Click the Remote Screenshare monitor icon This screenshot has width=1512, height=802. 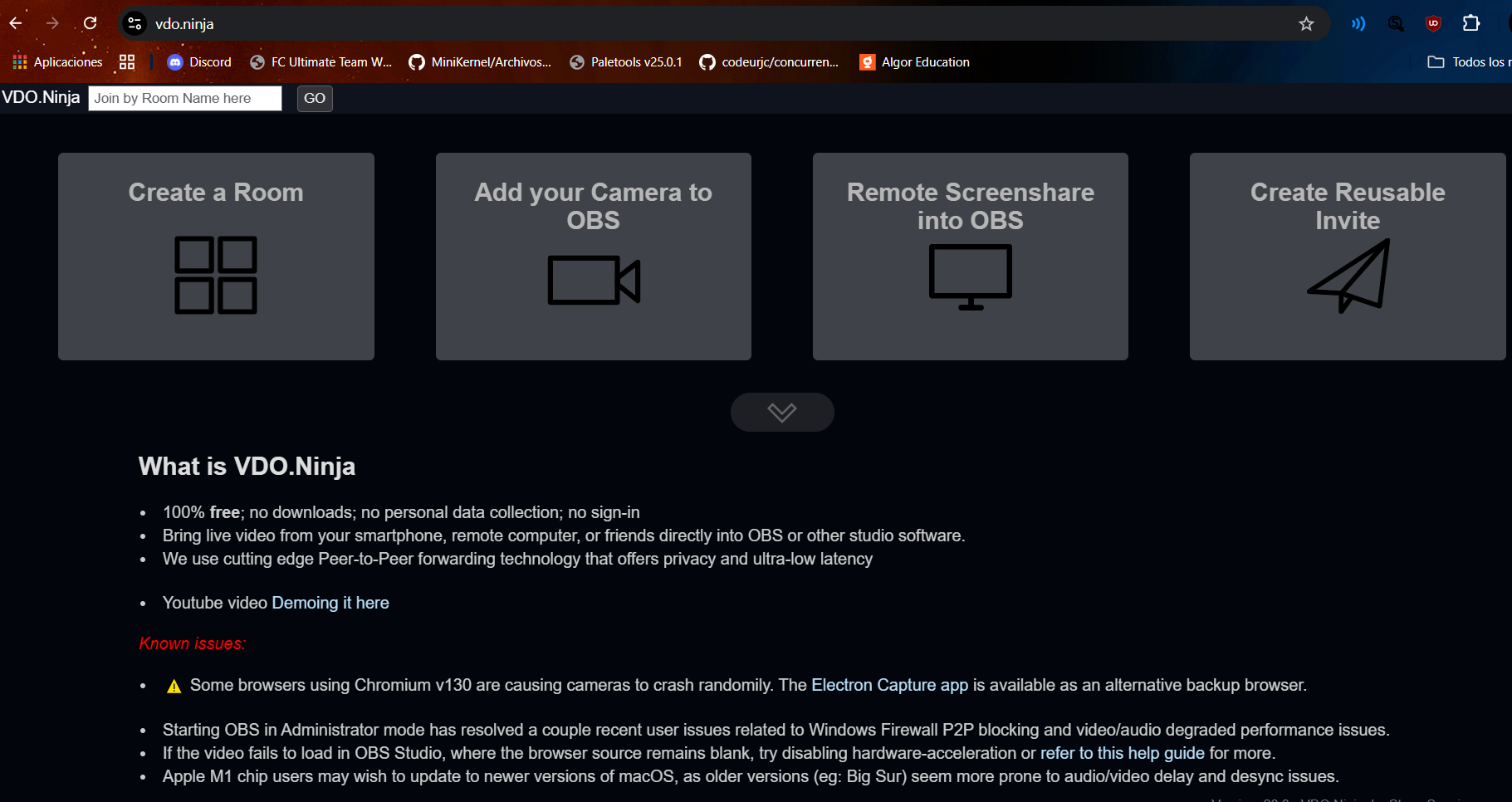971,277
